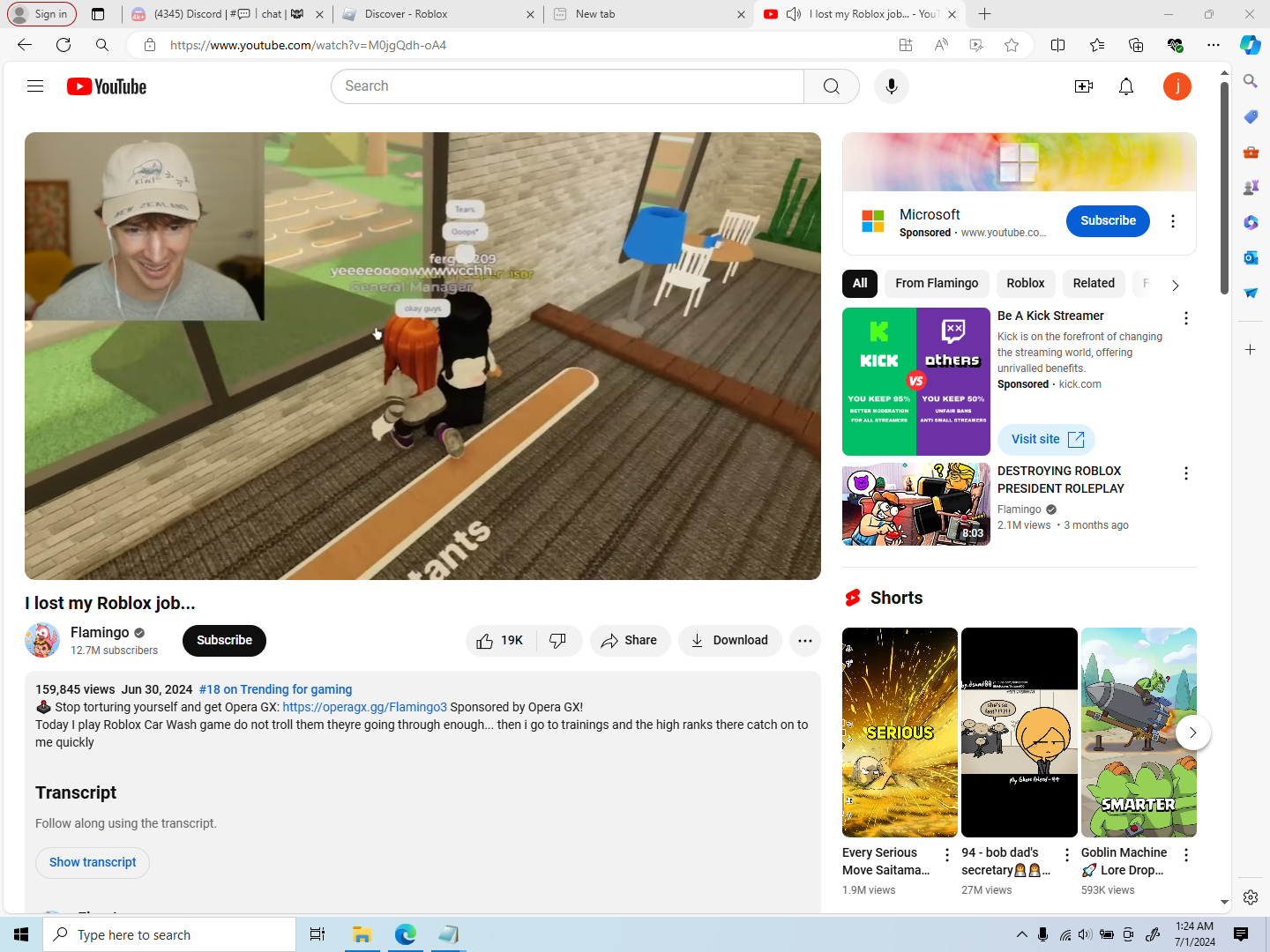This screenshot has height=952, width=1270.
Task: Subscribe to Flamingo with the black button
Action: 224,641
